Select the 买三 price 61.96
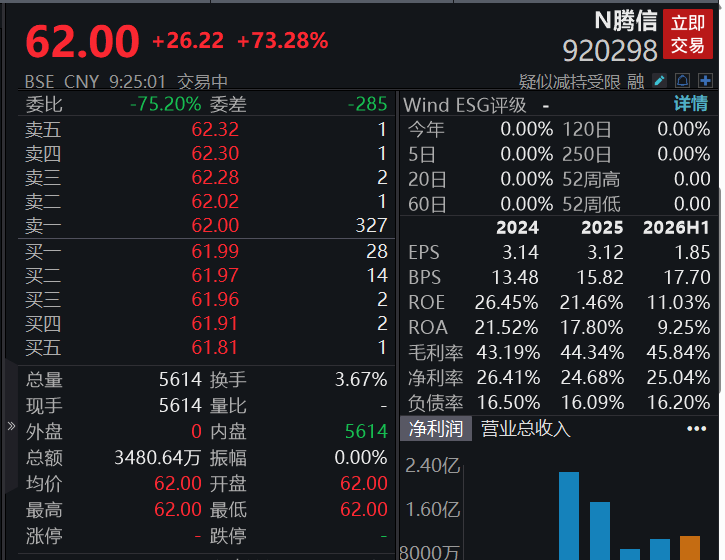The height and width of the screenshot is (560, 725). [215, 300]
